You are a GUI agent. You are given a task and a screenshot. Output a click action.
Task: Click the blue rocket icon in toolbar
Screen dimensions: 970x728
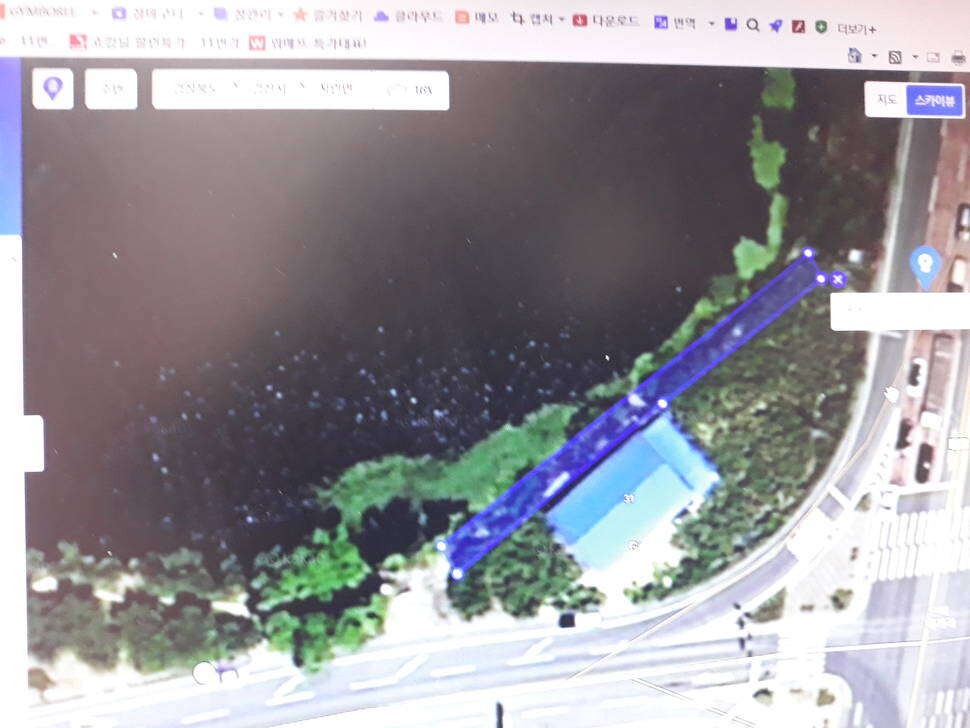pos(776,25)
